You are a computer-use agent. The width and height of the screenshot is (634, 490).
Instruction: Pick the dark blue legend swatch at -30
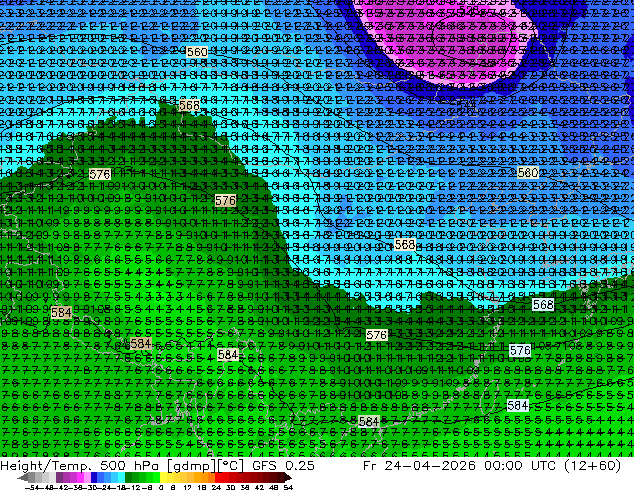[94, 477]
